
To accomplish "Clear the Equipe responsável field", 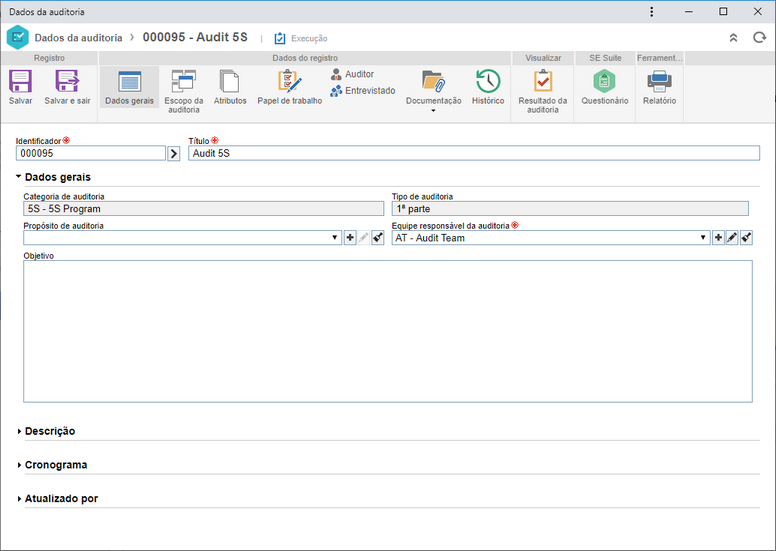I will click(746, 238).
